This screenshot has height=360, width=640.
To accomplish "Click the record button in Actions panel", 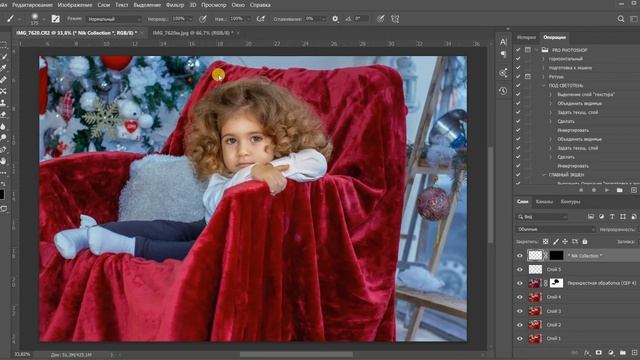I will (x=594, y=190).
